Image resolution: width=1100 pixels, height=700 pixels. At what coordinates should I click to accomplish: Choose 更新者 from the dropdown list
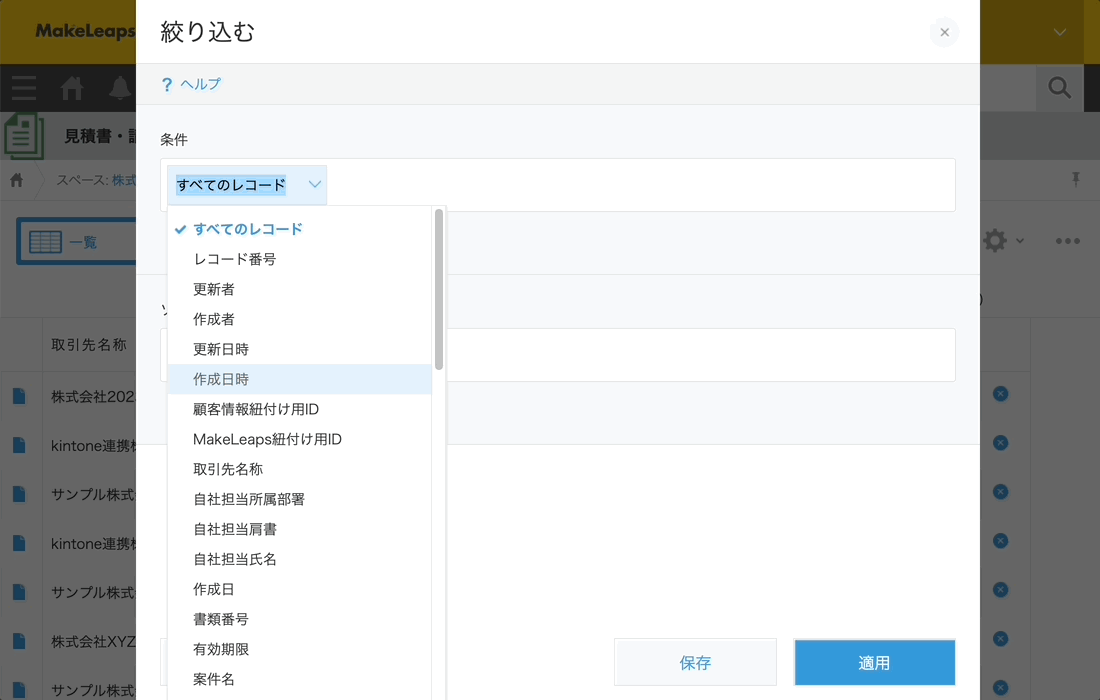click(300, 290)
